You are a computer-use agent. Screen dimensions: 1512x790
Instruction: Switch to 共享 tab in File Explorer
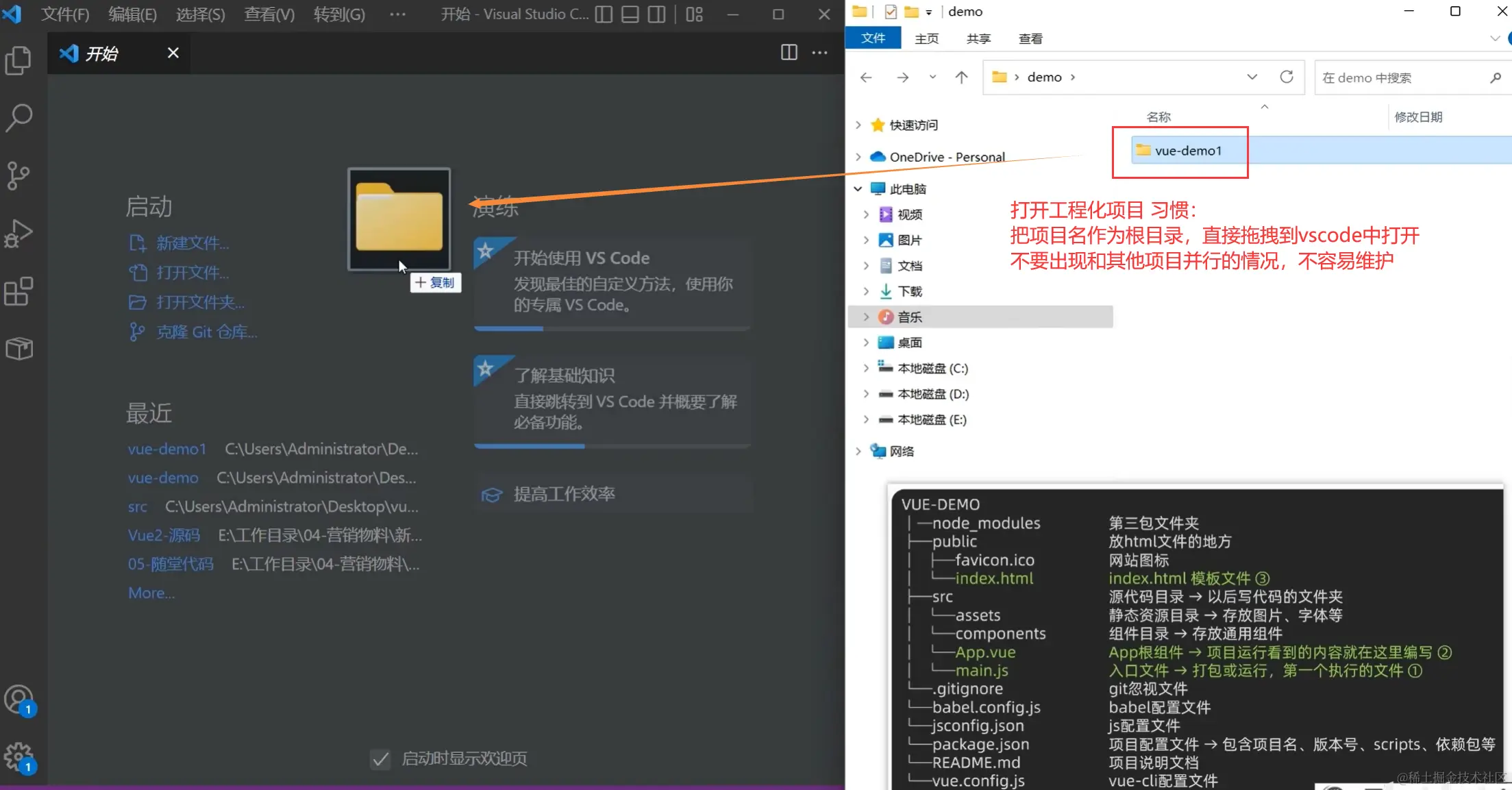click(978, 39)
